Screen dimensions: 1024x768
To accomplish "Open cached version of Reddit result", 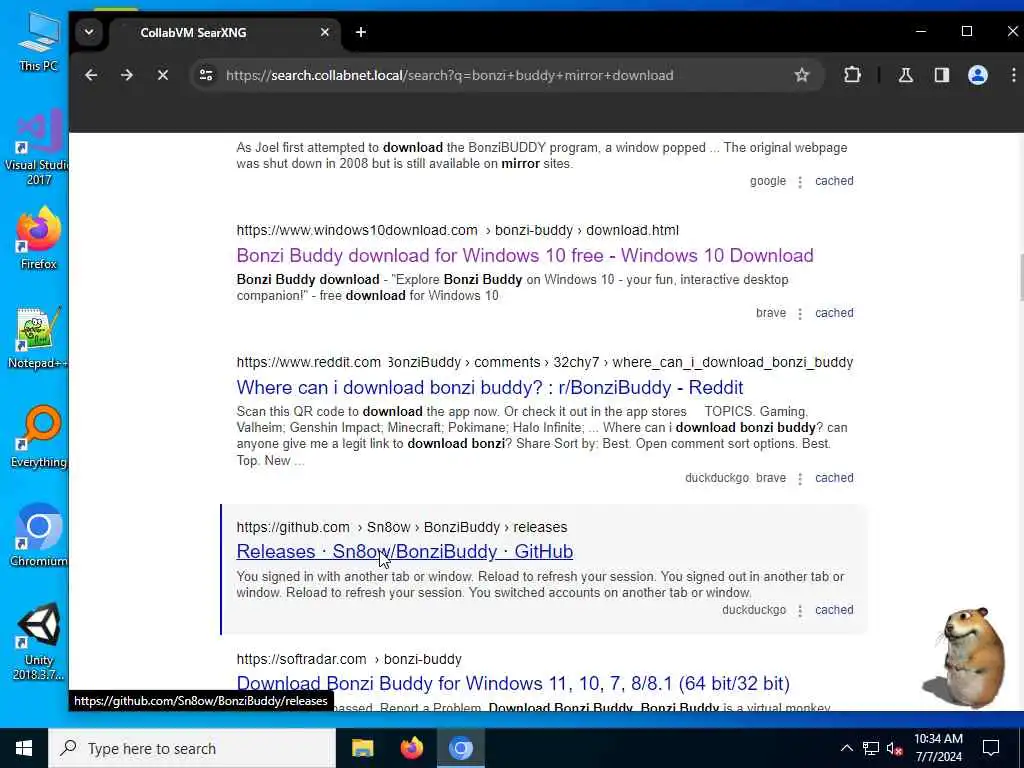I will pos(834,477).
